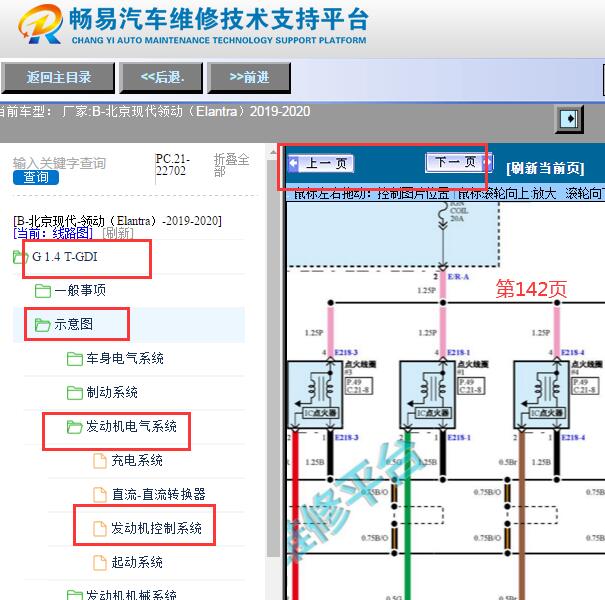The image size is (605, 600).
Task: Go to next page with 下一页
Action: click(x=459, y=162)
